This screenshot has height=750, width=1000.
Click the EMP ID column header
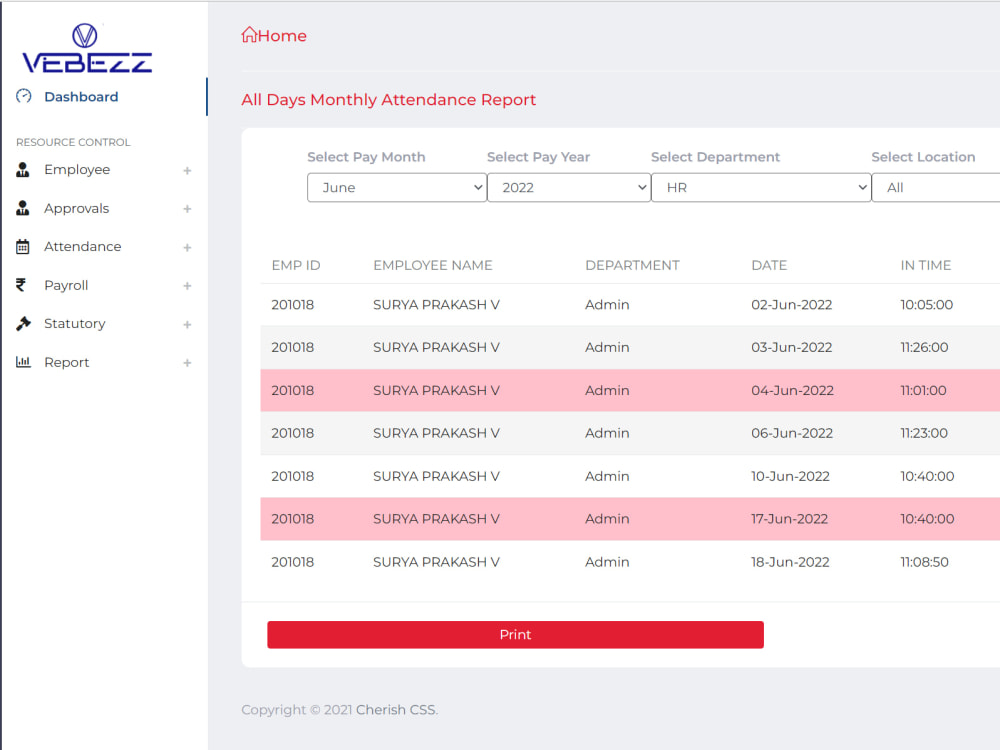pyautogui.click(x=296, y=265)
